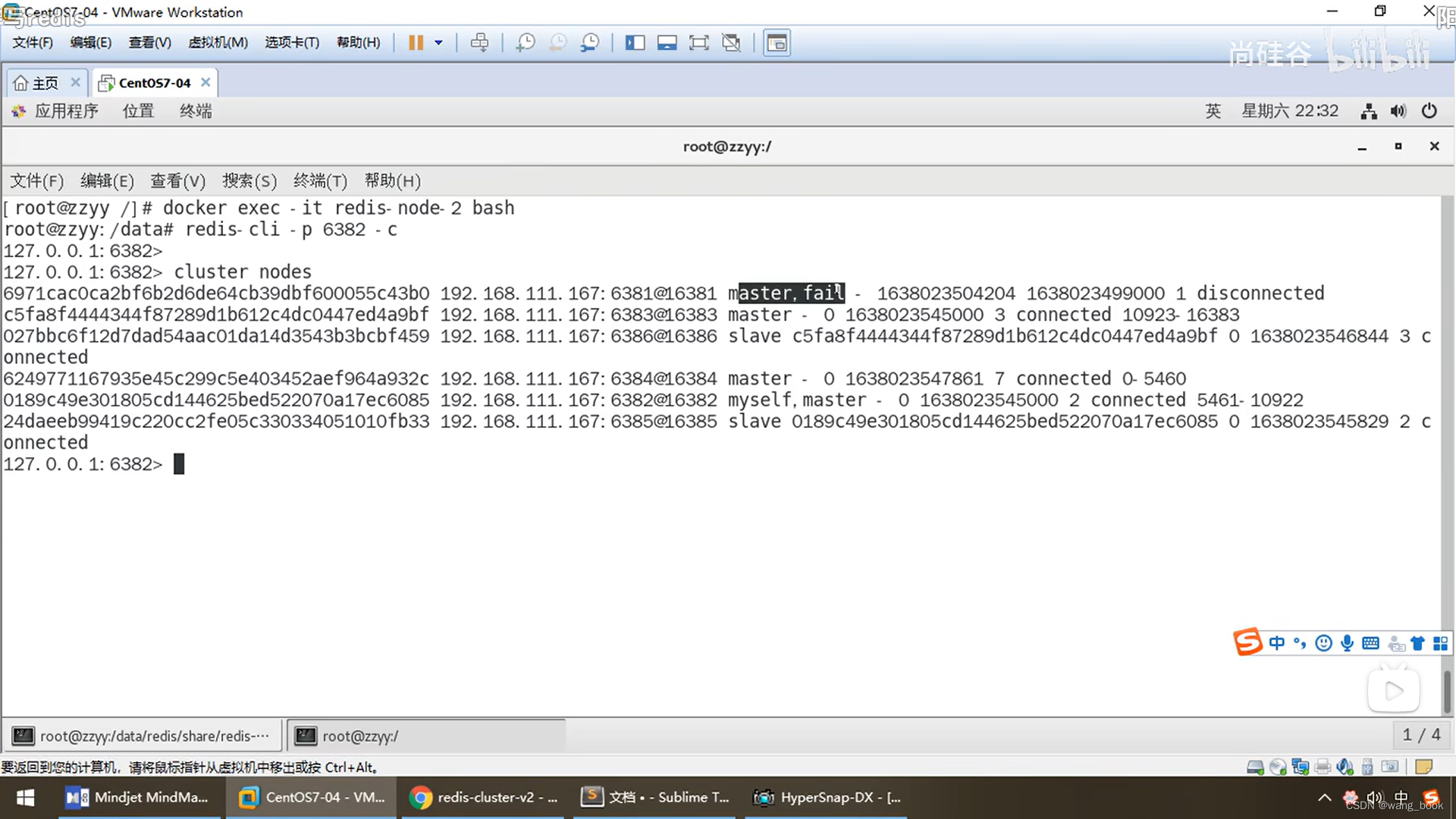
Task: Open terminal's 搜索(S) search menu
Action: (249, 180)
